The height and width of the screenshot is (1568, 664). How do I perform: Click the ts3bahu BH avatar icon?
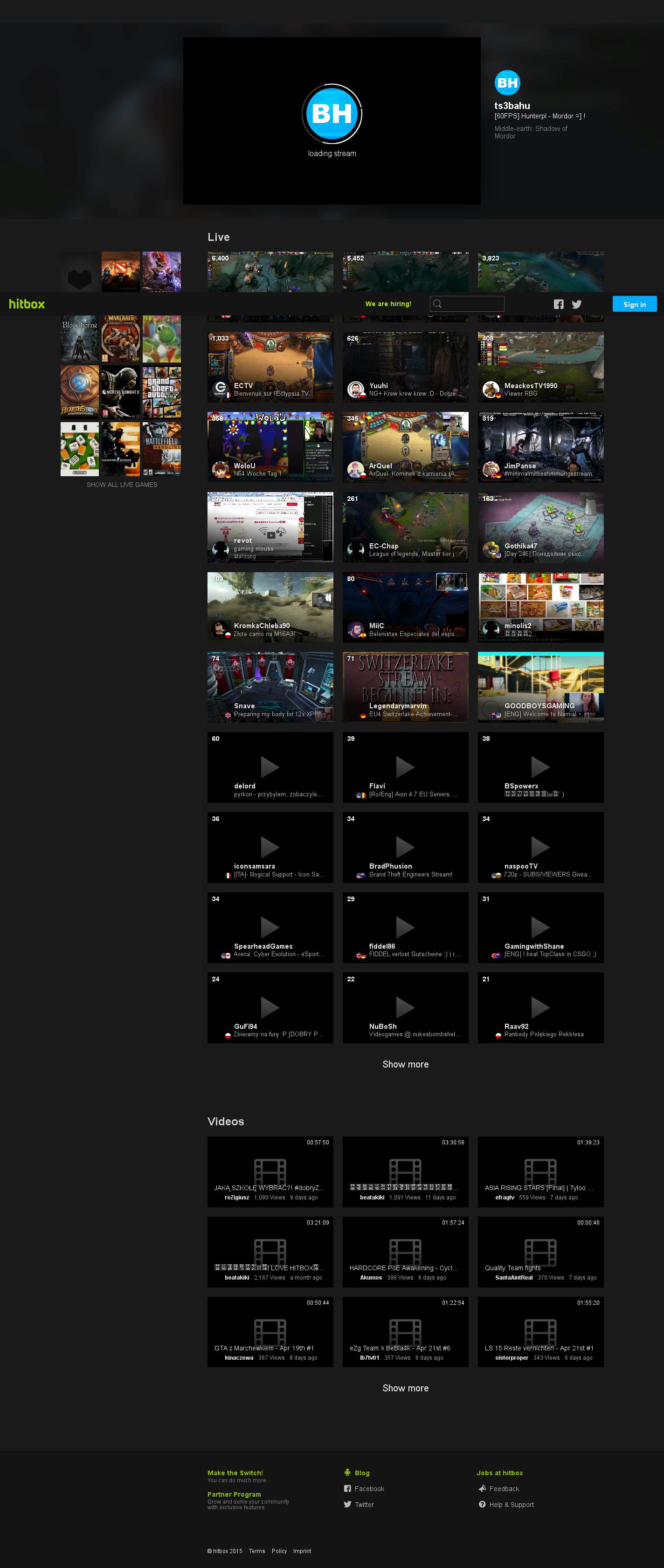click(507, 83)
